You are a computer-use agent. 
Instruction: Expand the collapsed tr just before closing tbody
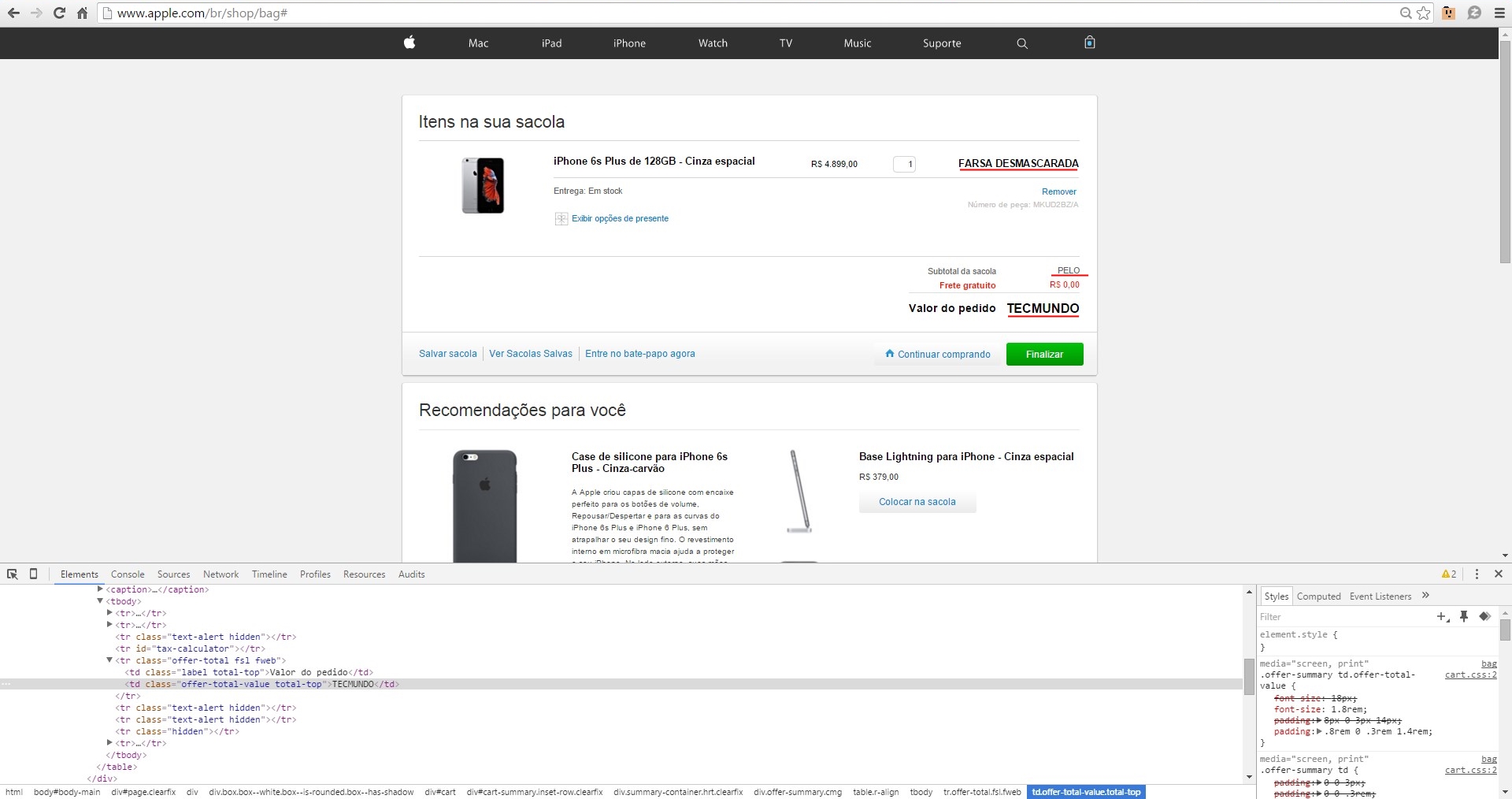tap(109, 742)
